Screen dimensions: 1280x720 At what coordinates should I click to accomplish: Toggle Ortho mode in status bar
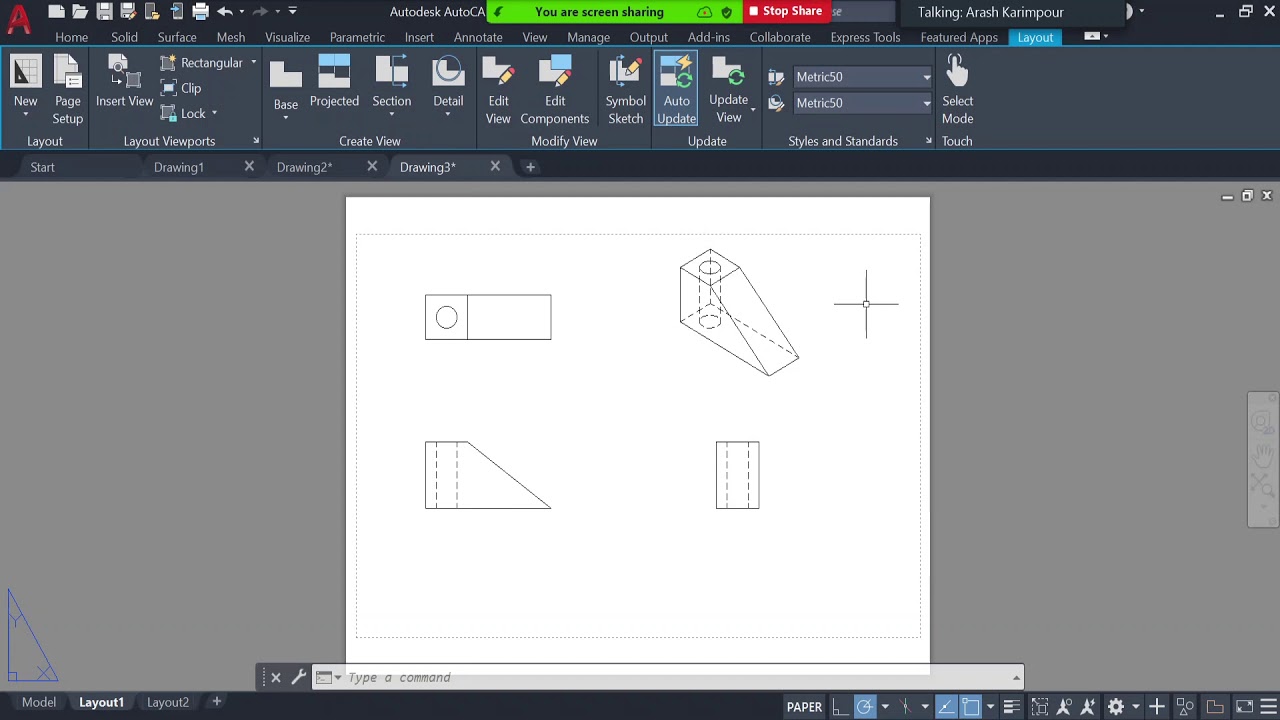coord(840,707)
